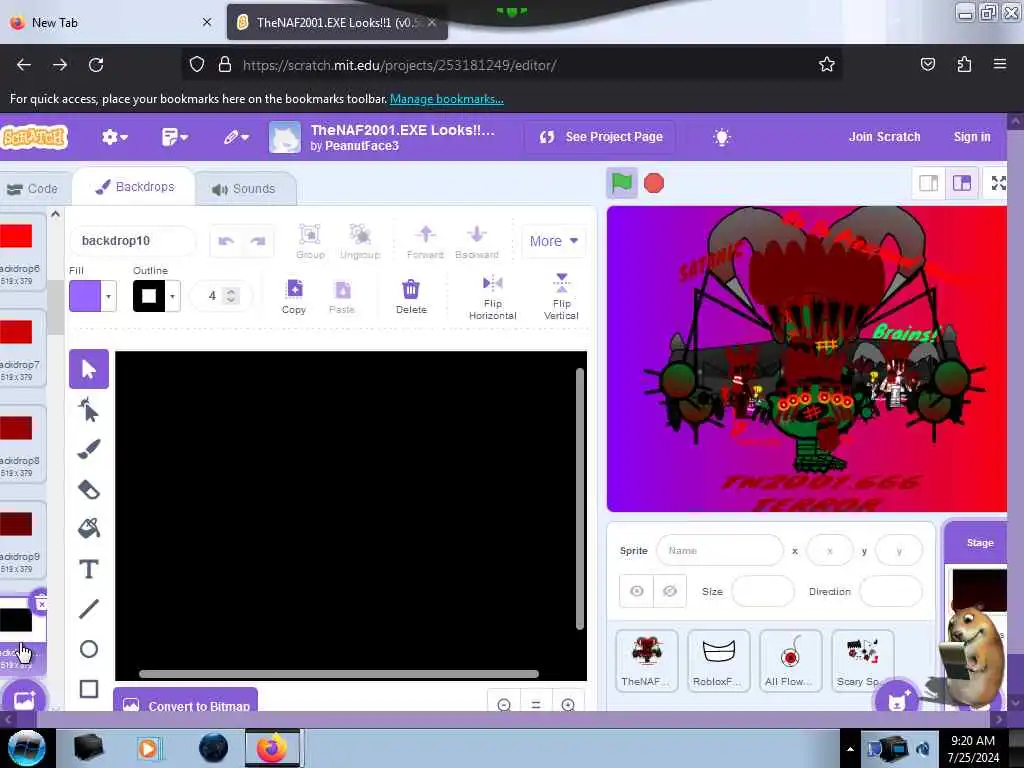Image resolution: width=1024 pixels, height=768 pixels.
Task: Delete the selected backdrop10 thumbnail
Action: point(40,603)
